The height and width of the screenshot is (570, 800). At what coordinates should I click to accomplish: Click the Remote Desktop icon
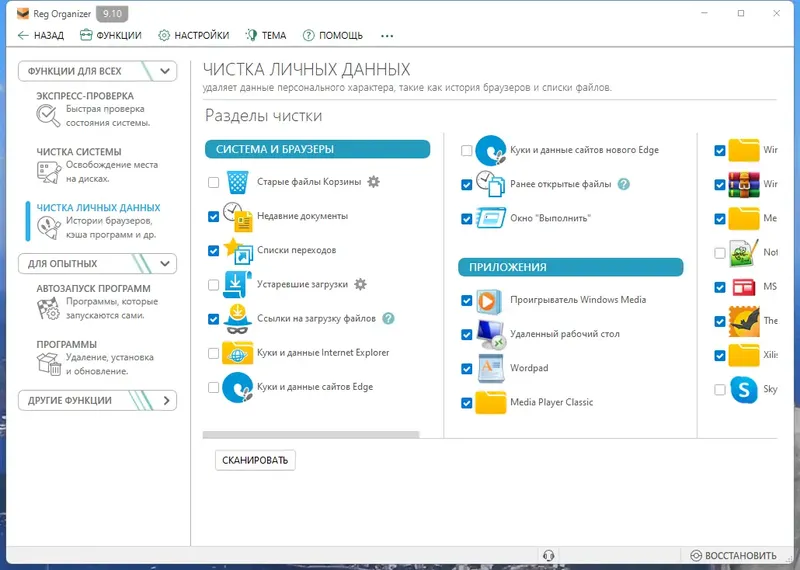491,334
